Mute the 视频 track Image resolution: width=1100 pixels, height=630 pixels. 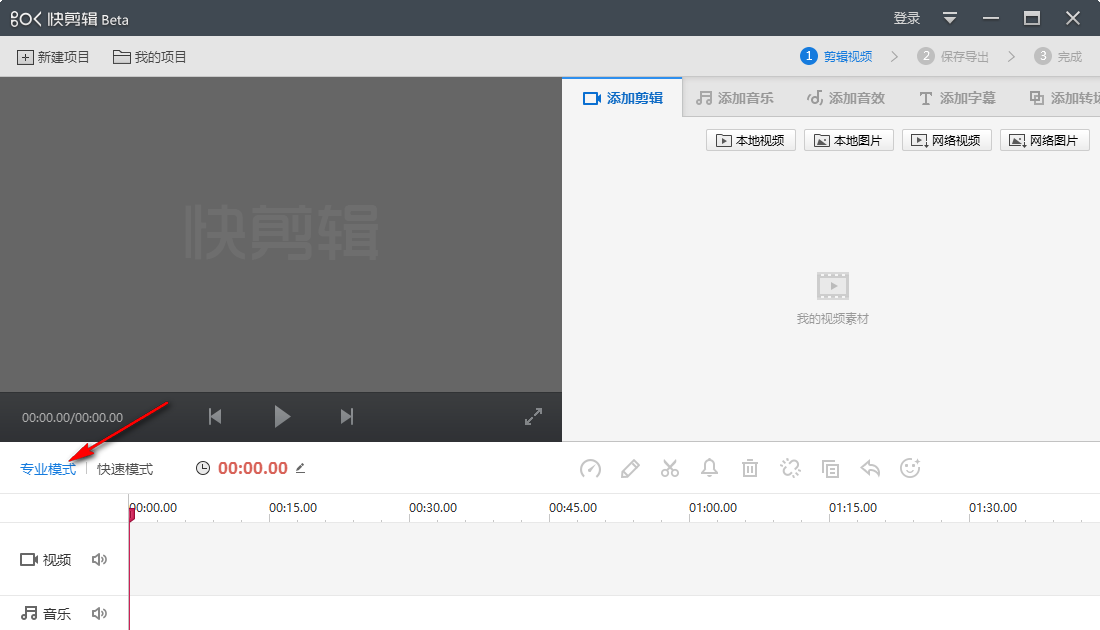click(100, 559)
